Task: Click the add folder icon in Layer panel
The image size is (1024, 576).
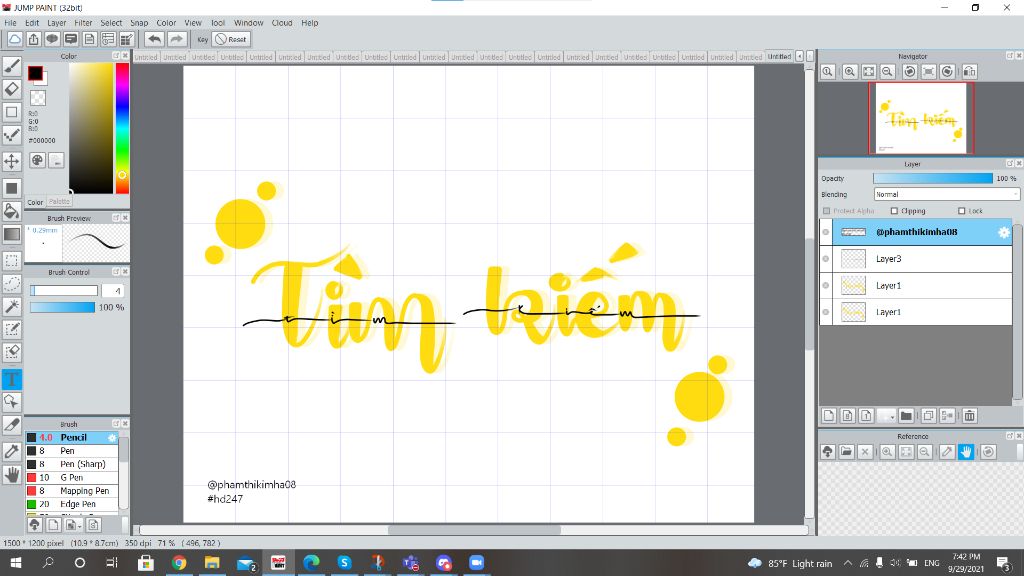Action: click(906, 416)
